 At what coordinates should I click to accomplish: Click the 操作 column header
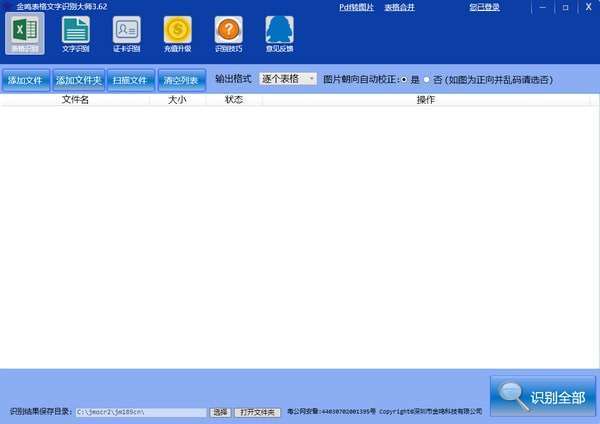(x=426, y=100)
